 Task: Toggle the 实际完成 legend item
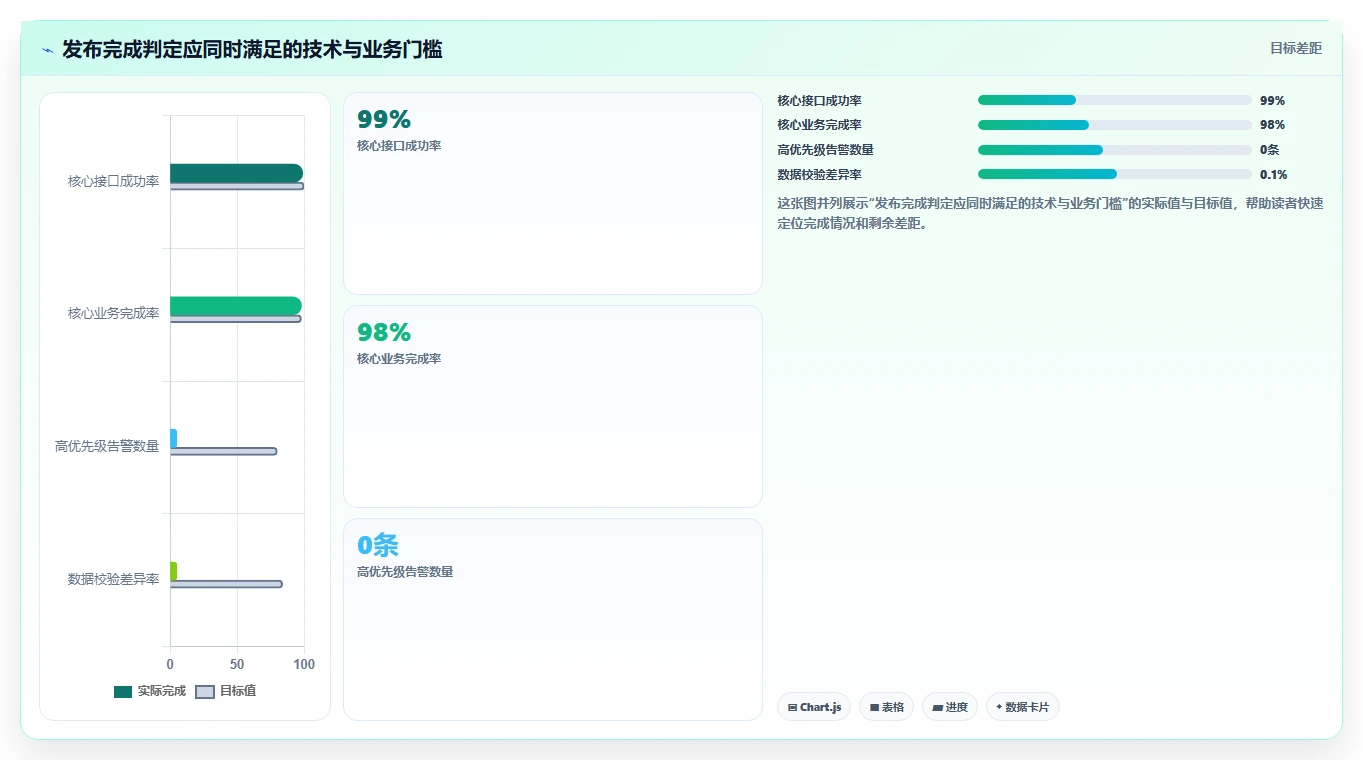[x=150, y=691]
